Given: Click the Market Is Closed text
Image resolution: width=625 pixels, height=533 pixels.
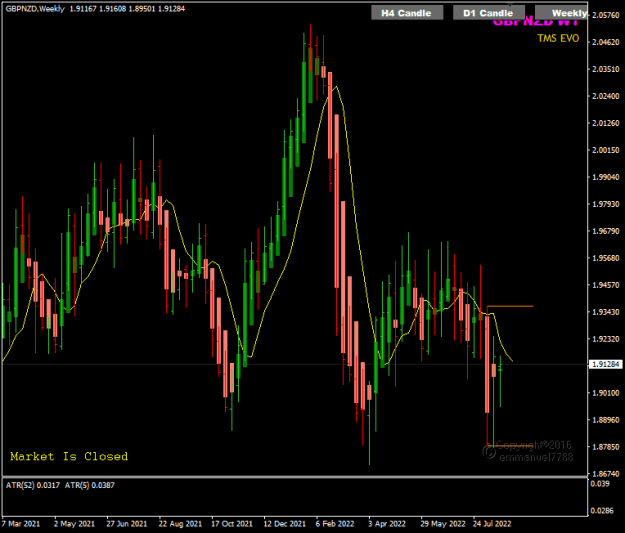Looking at the screenshot, I should (69, 456).
